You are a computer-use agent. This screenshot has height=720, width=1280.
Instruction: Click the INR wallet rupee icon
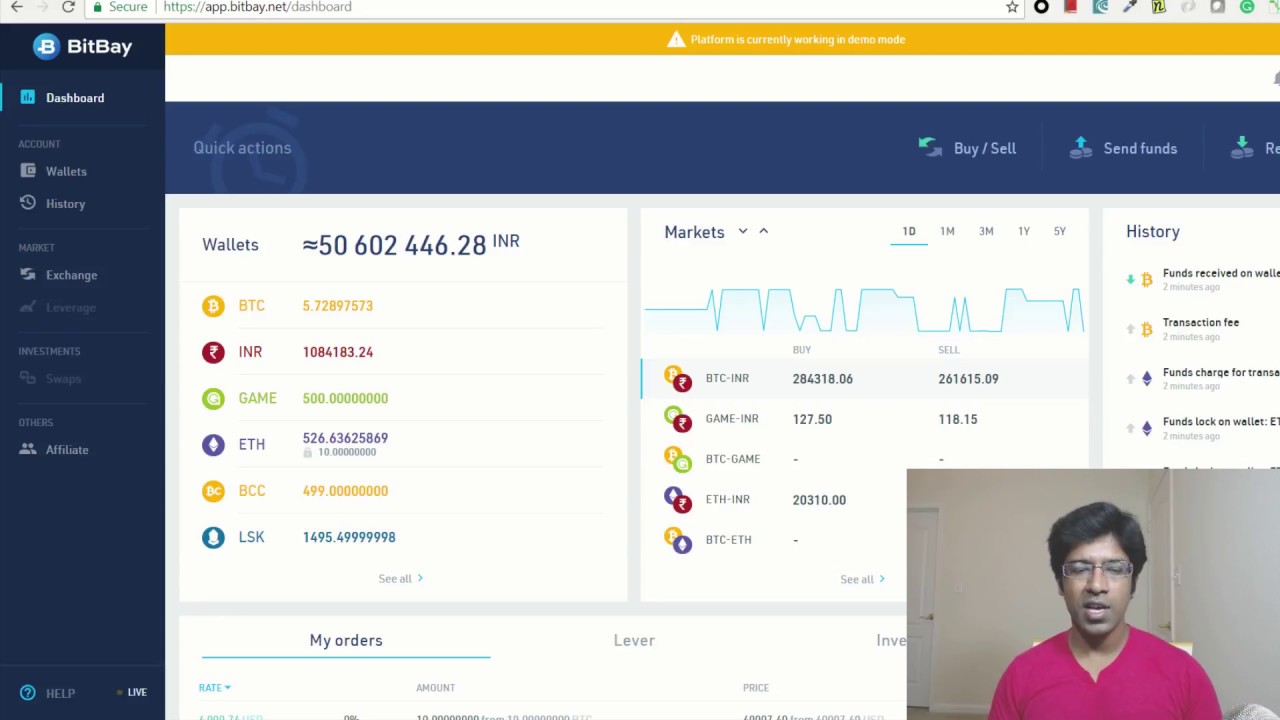(213, 352)
